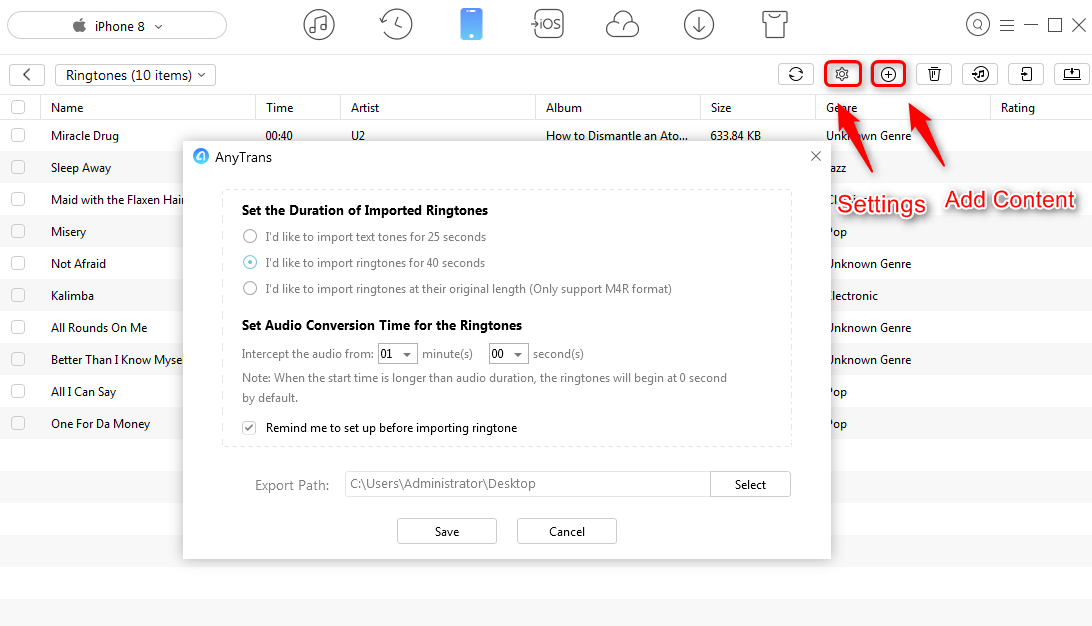Select the Better Than I Know Myself row

(116, 360)
